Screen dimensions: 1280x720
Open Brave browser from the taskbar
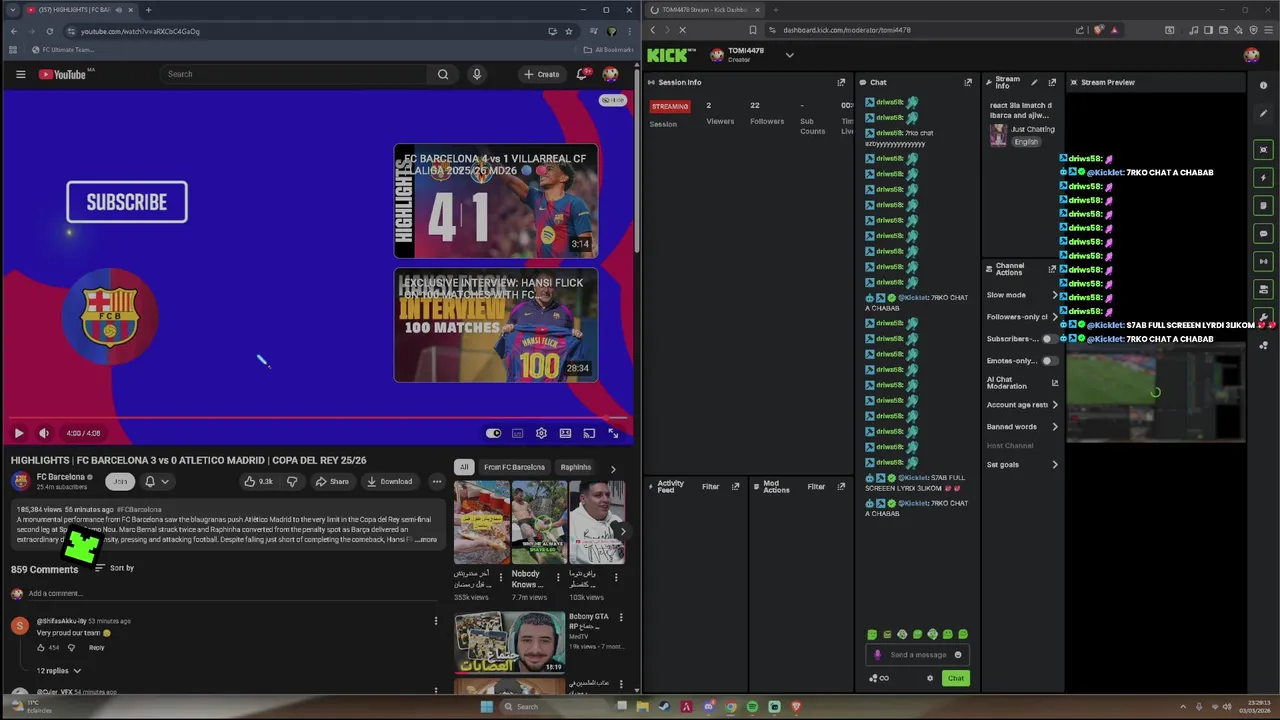(x=796, y=707)
